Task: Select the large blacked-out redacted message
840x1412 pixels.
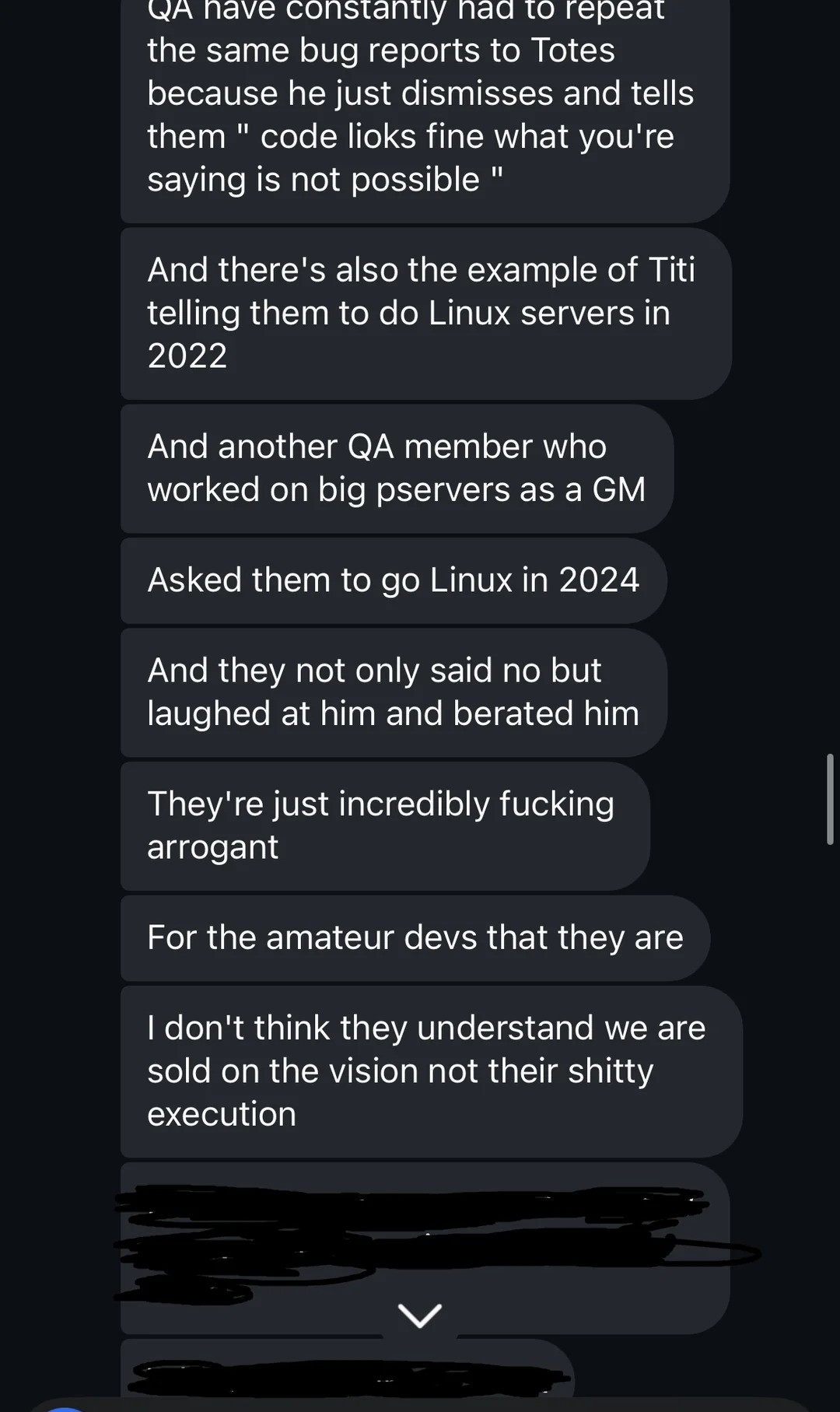Action: click(x=425, y=1248)
